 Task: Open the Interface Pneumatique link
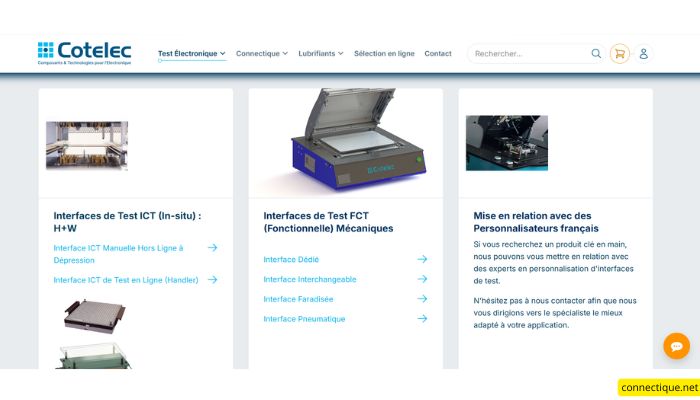304,319
